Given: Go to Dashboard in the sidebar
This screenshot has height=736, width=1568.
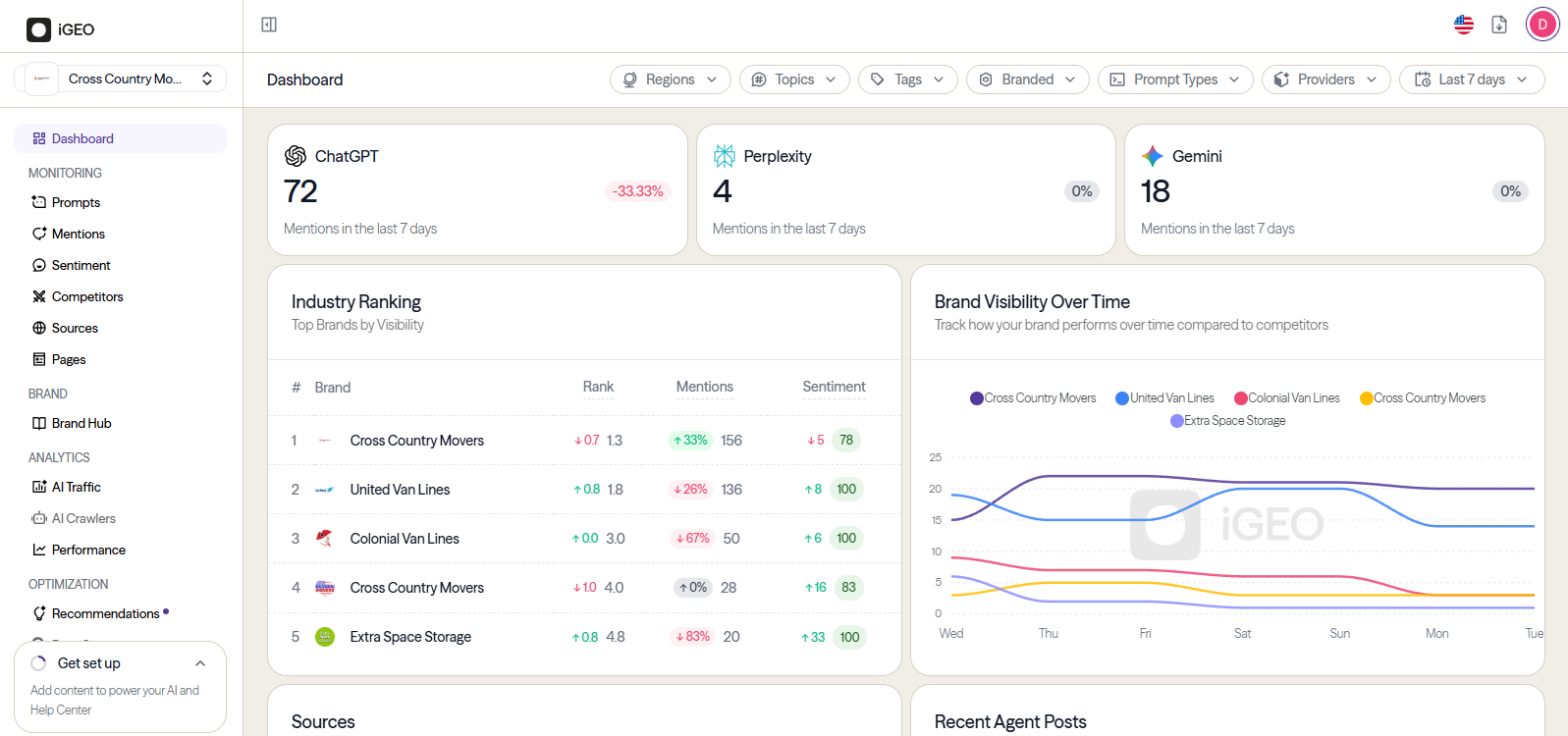Looking at the screenshot, I should [120, 138].
